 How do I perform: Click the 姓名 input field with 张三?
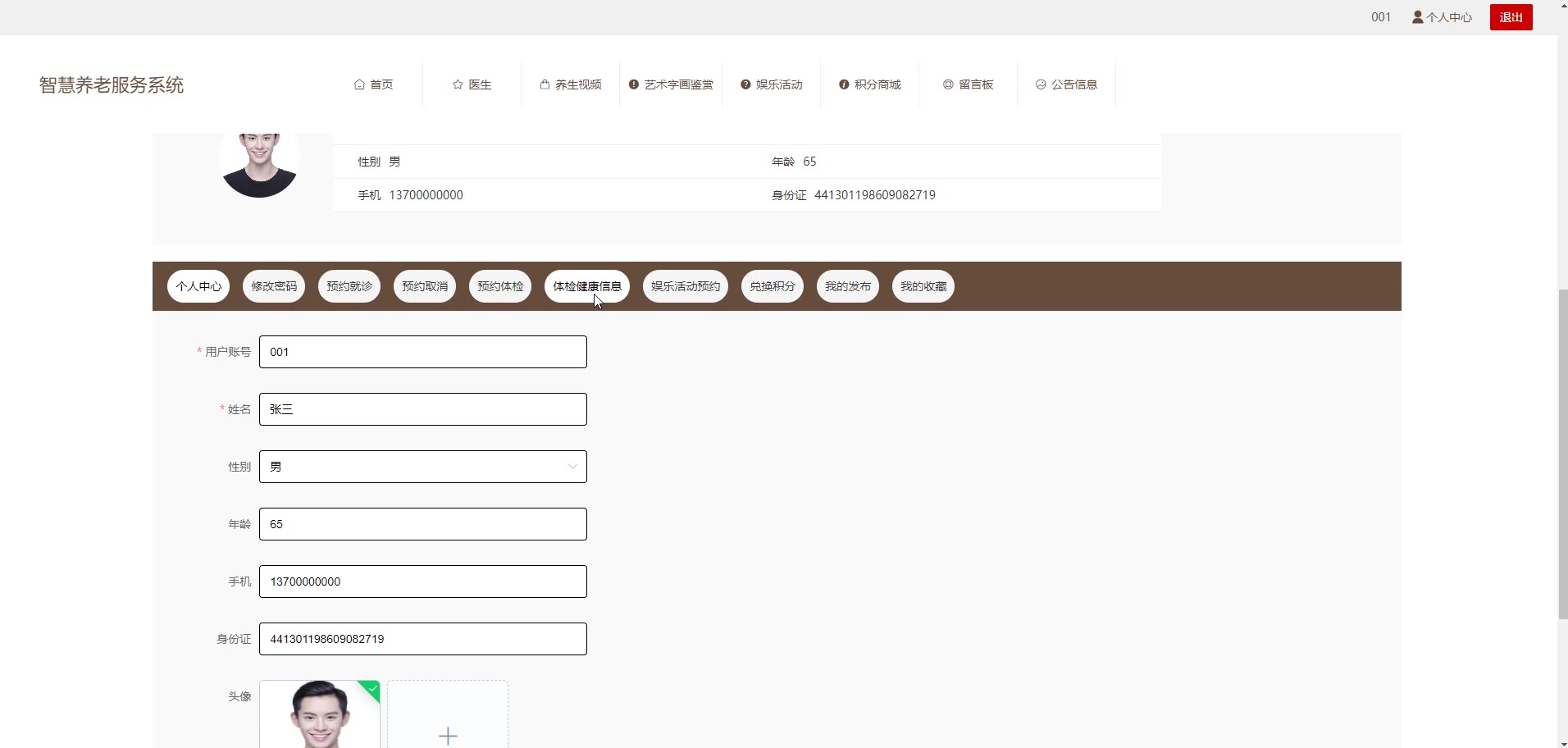point(423,409)
